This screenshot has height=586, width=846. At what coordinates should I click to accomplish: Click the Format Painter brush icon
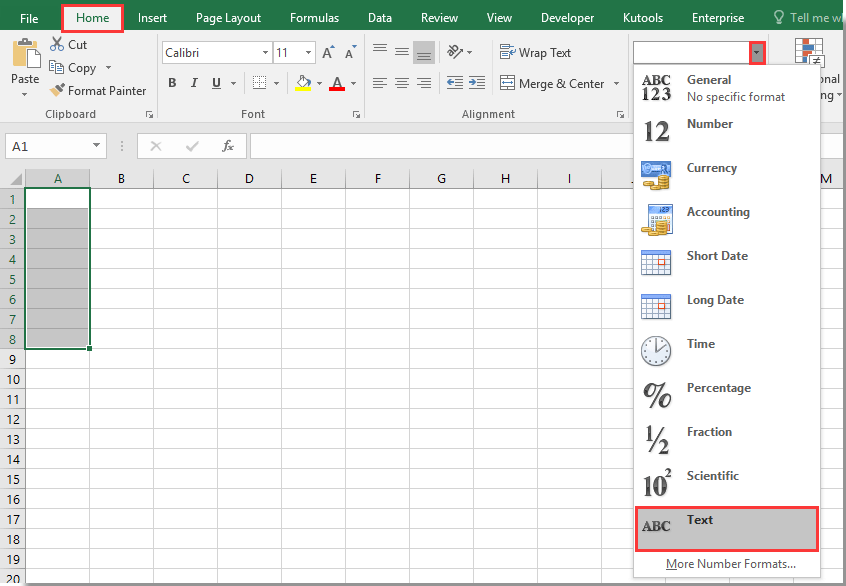pyautogui.click(x=57, y=91)
